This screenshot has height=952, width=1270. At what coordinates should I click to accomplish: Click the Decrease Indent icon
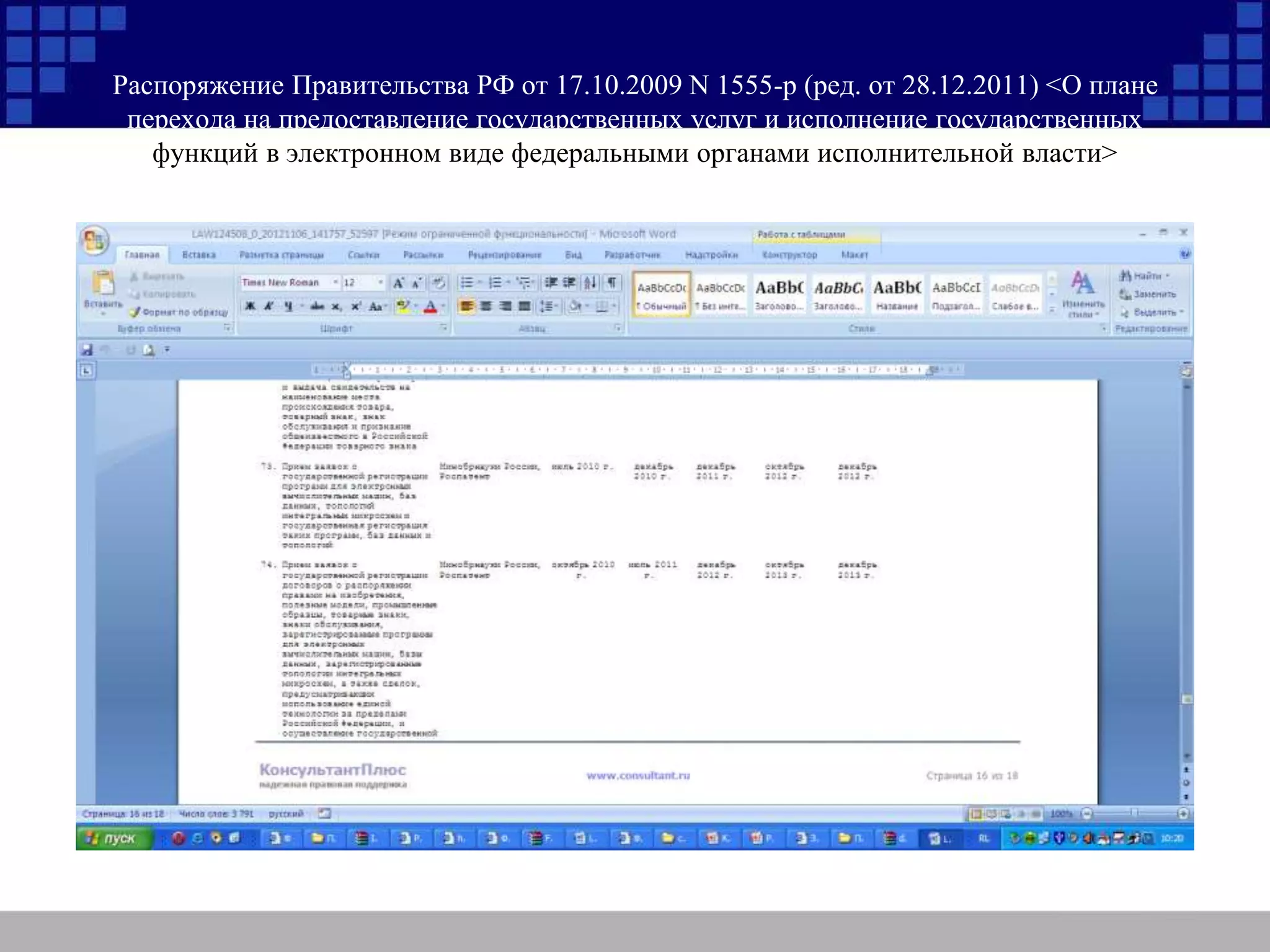[x=551, y=283]
